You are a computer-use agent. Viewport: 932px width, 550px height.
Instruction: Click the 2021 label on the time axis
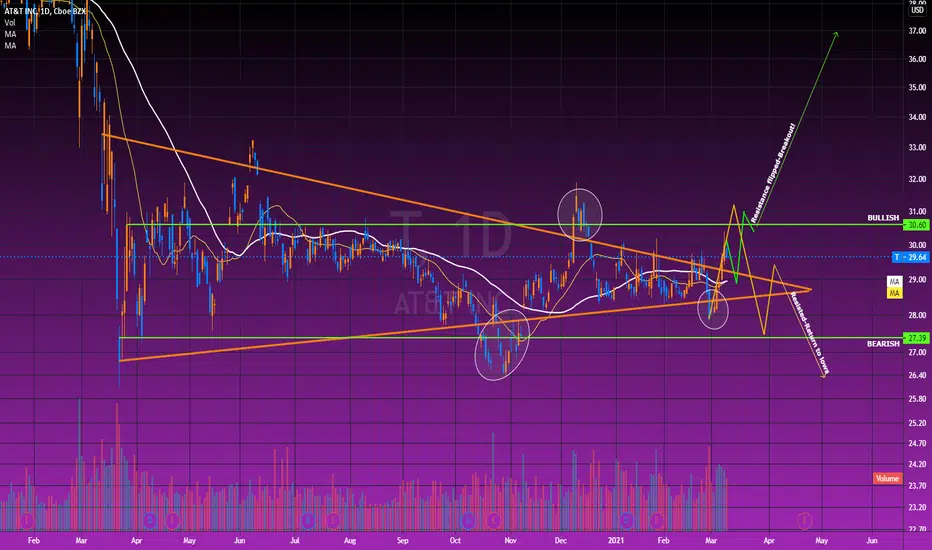pyautogui.click(x=616, y=540)
